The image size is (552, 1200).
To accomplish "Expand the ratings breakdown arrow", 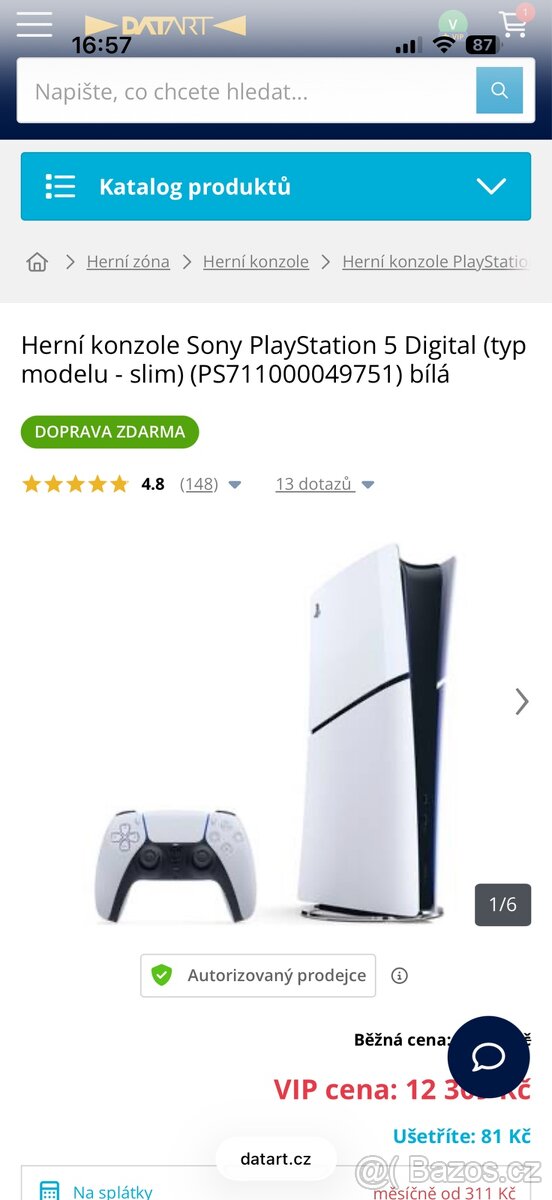I will (235, 485).
